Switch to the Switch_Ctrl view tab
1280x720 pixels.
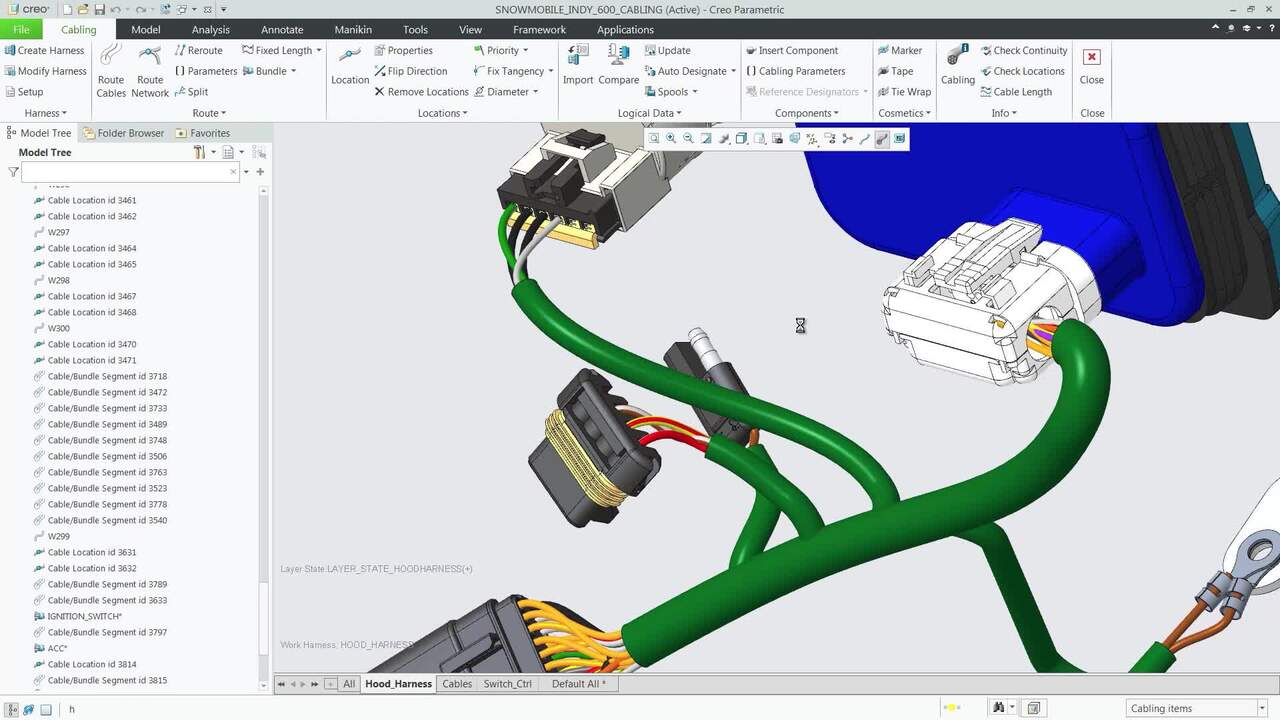click(508, 684)
